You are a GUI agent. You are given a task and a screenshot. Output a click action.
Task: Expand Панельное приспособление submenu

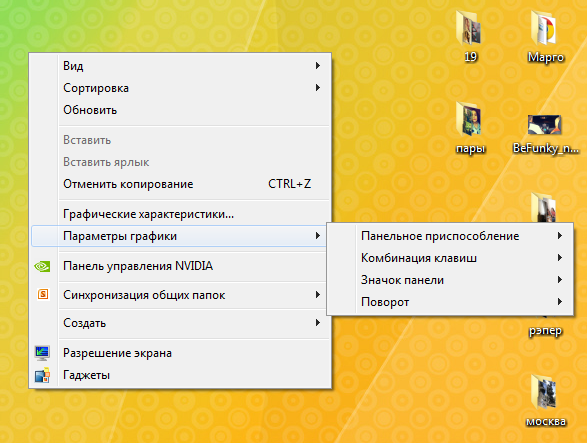click(450, 236)
